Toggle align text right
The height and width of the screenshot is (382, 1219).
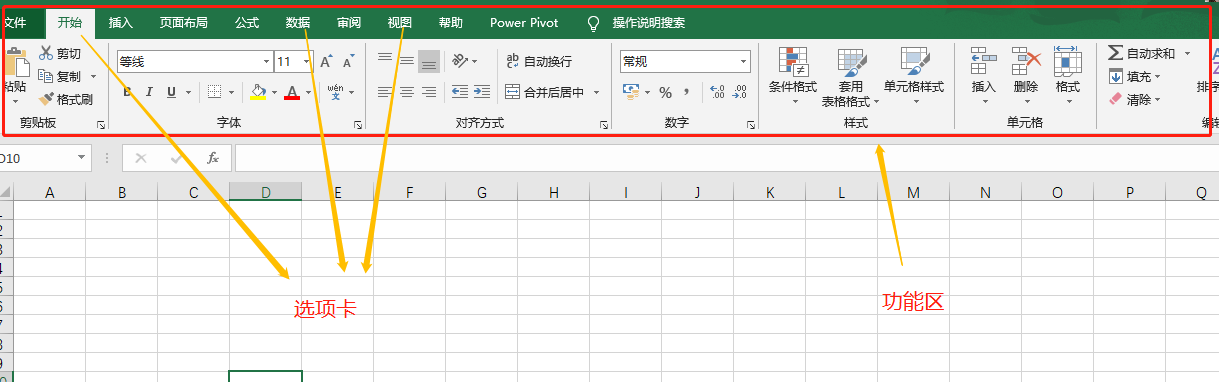click(429, 92)
